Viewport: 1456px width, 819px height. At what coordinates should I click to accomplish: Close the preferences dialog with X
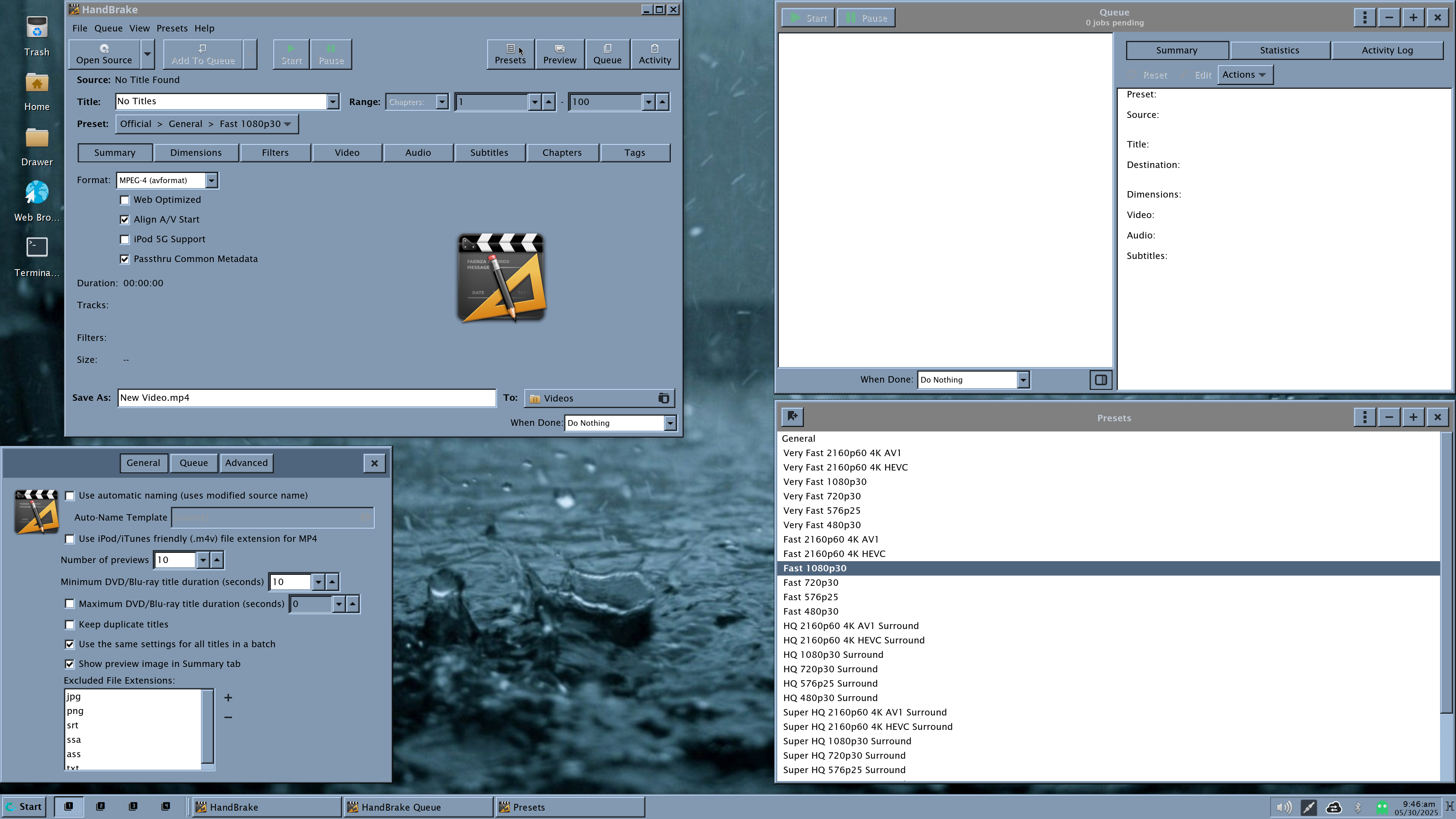tap(374, 463)
